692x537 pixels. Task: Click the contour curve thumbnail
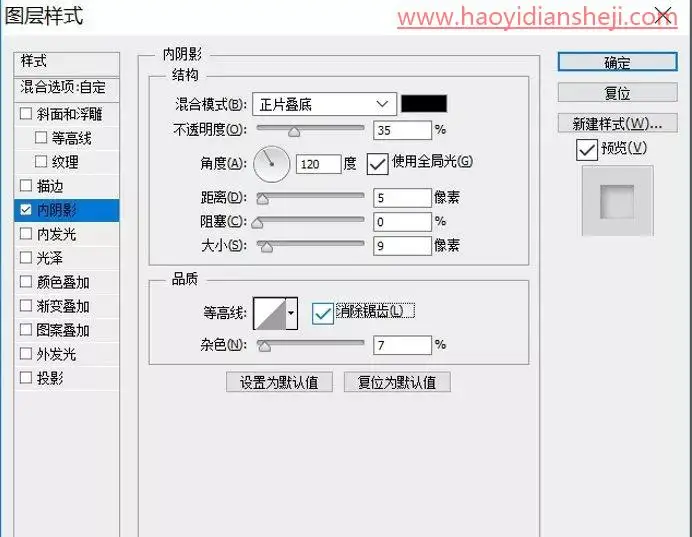coord(270,313)
